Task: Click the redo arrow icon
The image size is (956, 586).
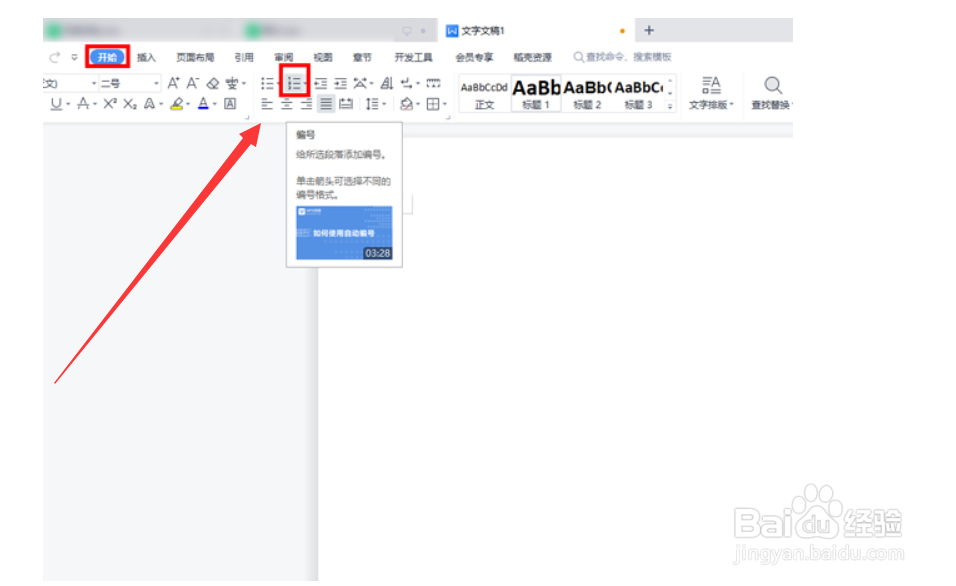Action: click(x=54, y=57)
